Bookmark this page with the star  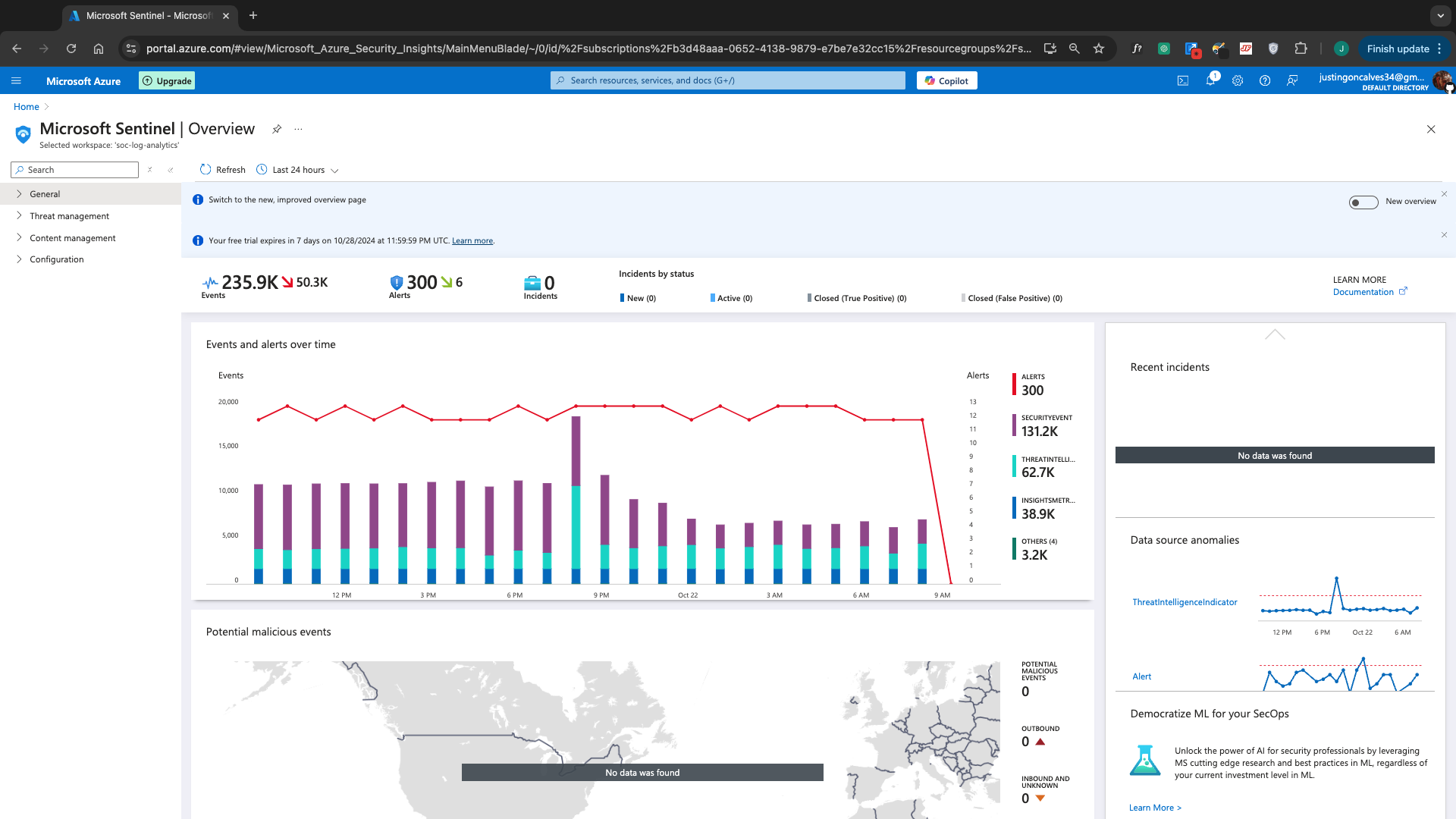pos(1099,49)
